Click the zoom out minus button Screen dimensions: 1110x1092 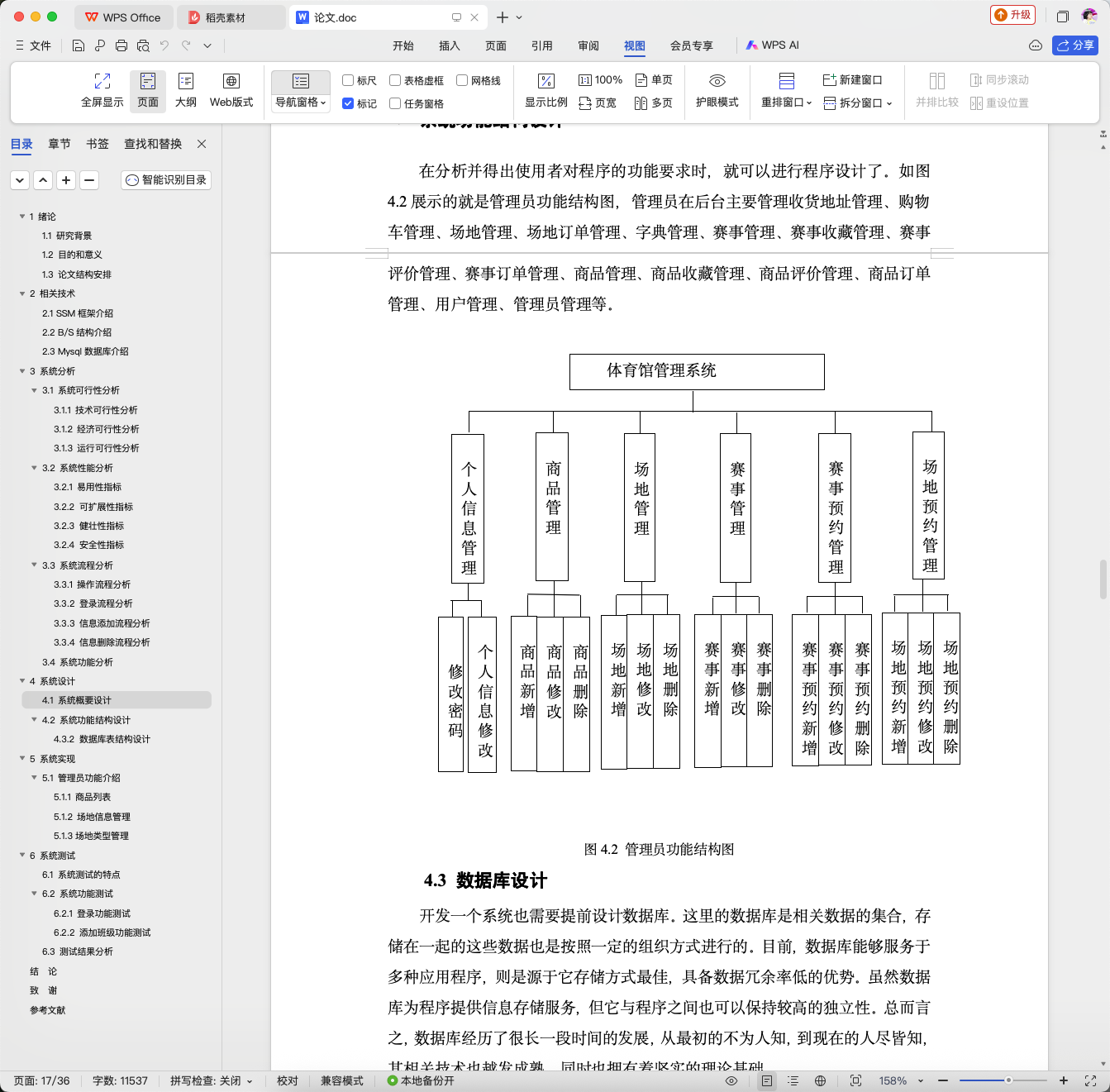pos(943,1080)
